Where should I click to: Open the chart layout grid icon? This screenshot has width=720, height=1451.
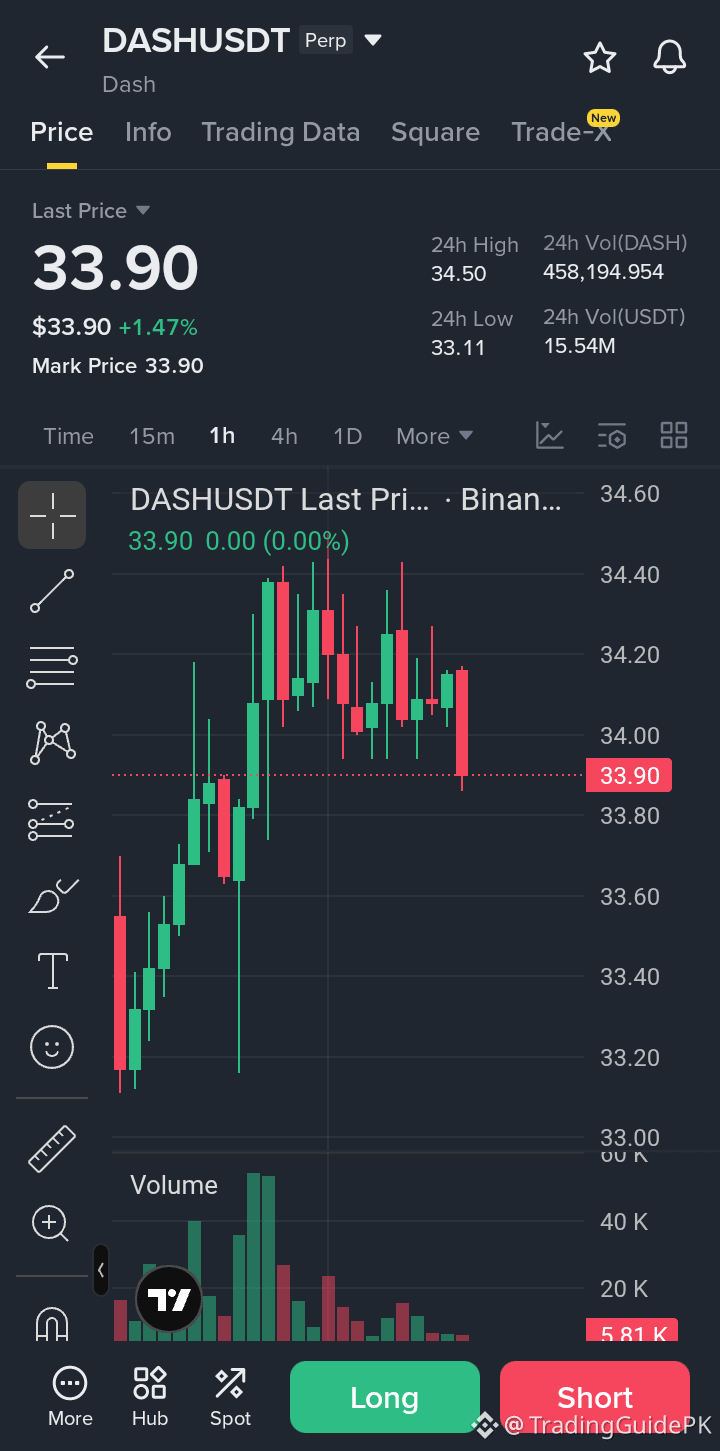click(x=674, y=435)
